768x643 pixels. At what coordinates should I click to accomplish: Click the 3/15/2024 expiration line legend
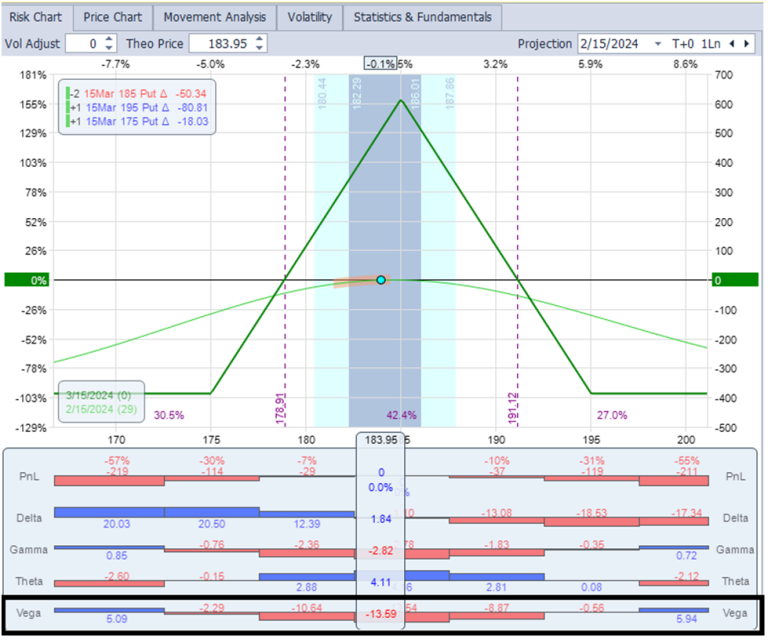(101, 396)
